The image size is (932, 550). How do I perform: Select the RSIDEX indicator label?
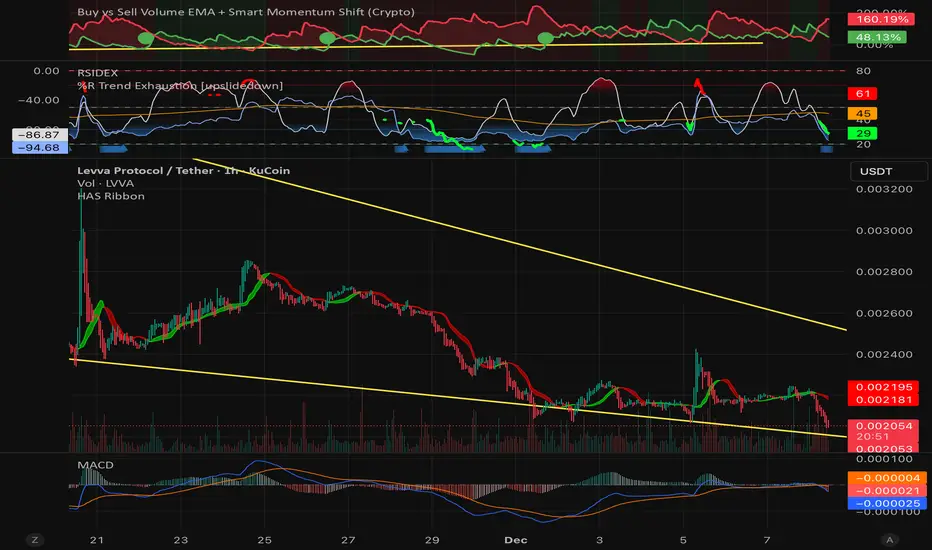click(97, 73)
